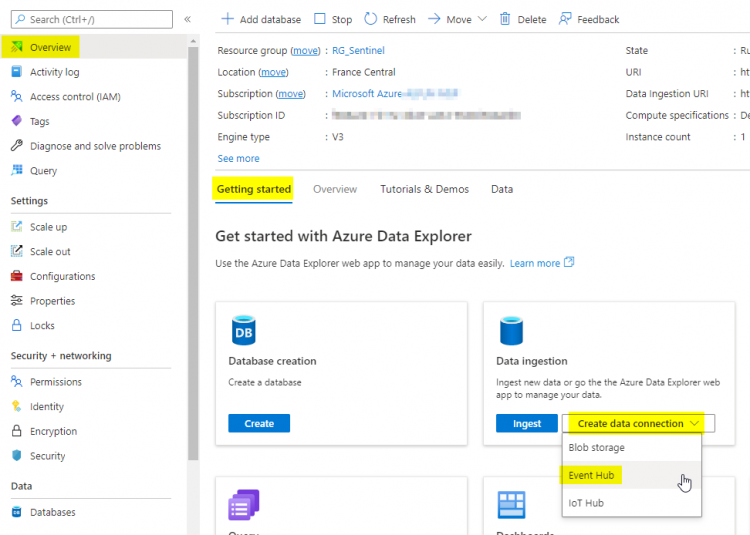The width and height of the screenshot is (750, 535).
Task: Click the Properties sliders icon
Action: 17,300
